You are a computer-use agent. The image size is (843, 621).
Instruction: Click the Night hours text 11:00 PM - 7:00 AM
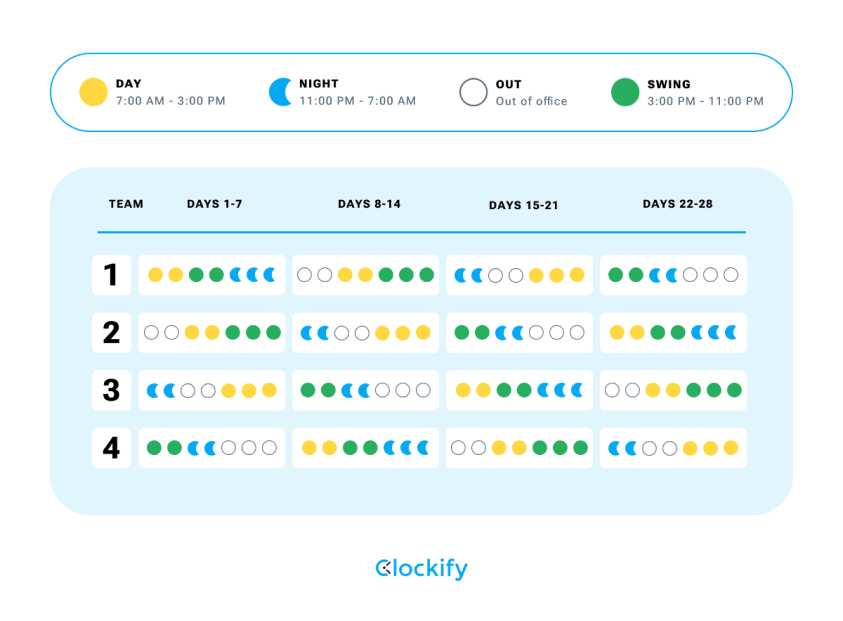(x=357, y=101)
